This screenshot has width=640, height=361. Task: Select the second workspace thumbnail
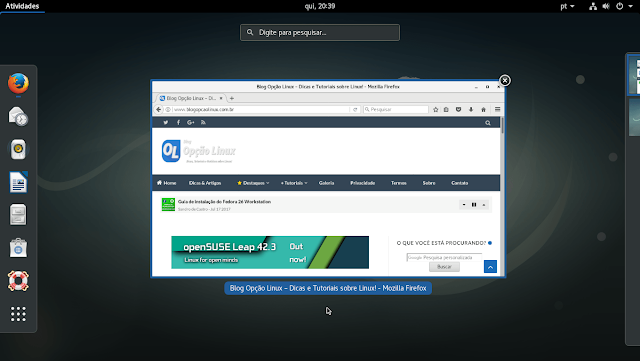[x=634, y=118]
